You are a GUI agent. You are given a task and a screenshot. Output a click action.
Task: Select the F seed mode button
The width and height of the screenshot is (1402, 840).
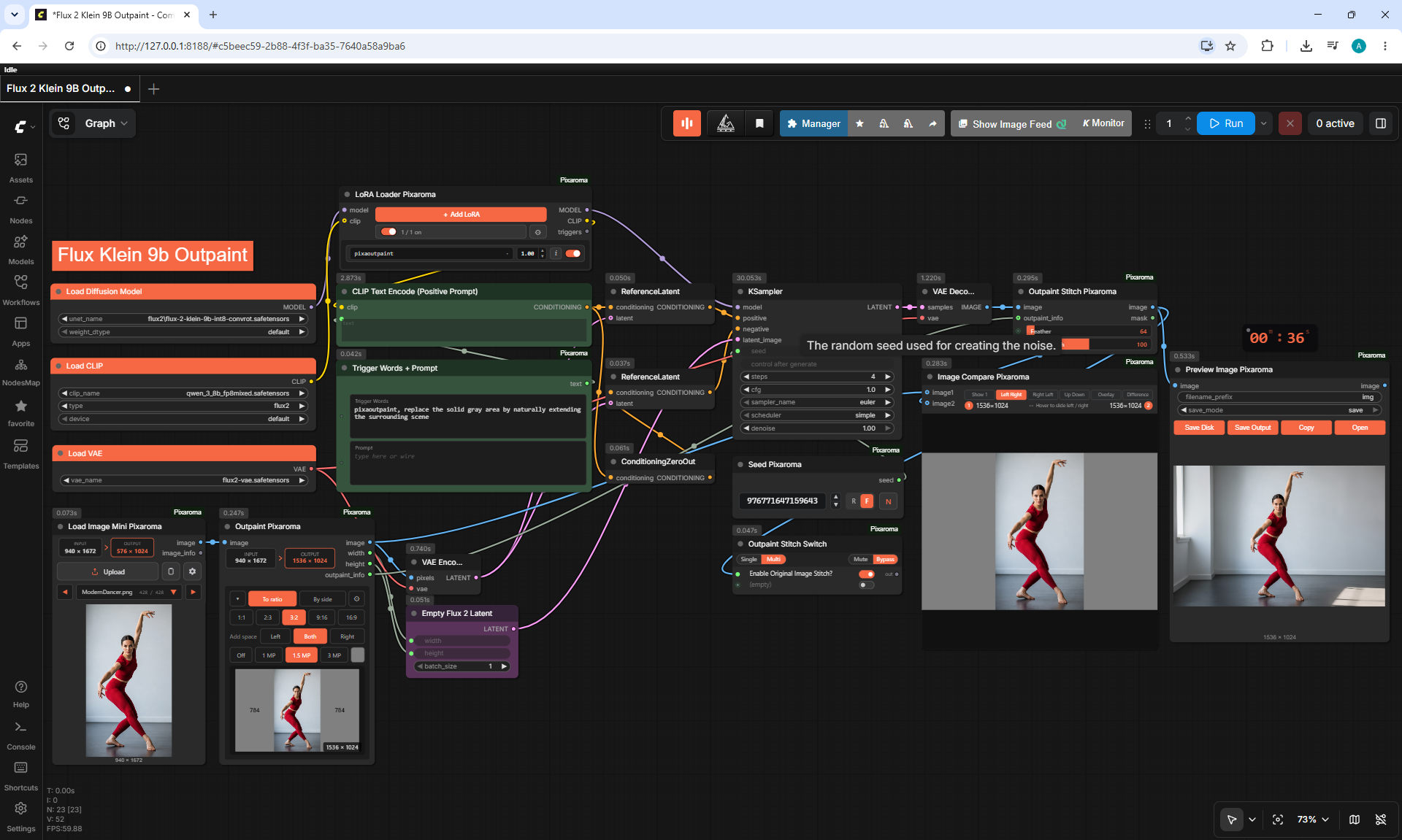pyautogui.click(x=867, y=501)
